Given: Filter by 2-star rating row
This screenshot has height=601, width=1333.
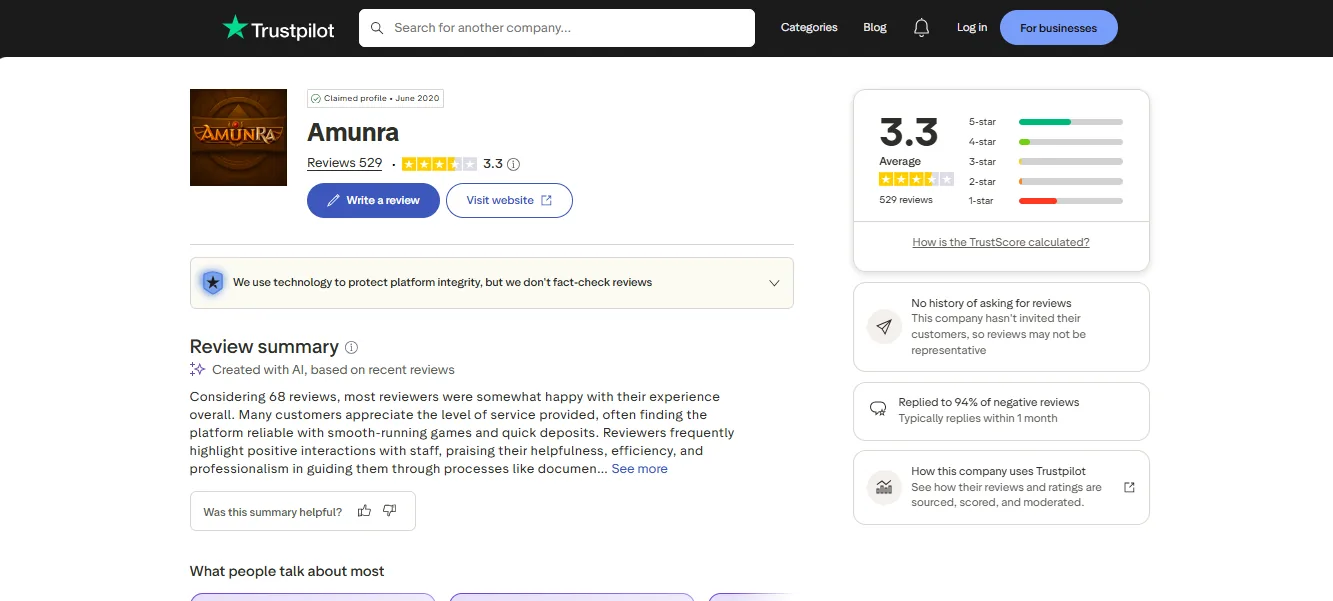Looking at the screenshot, I should point(1045,182).
